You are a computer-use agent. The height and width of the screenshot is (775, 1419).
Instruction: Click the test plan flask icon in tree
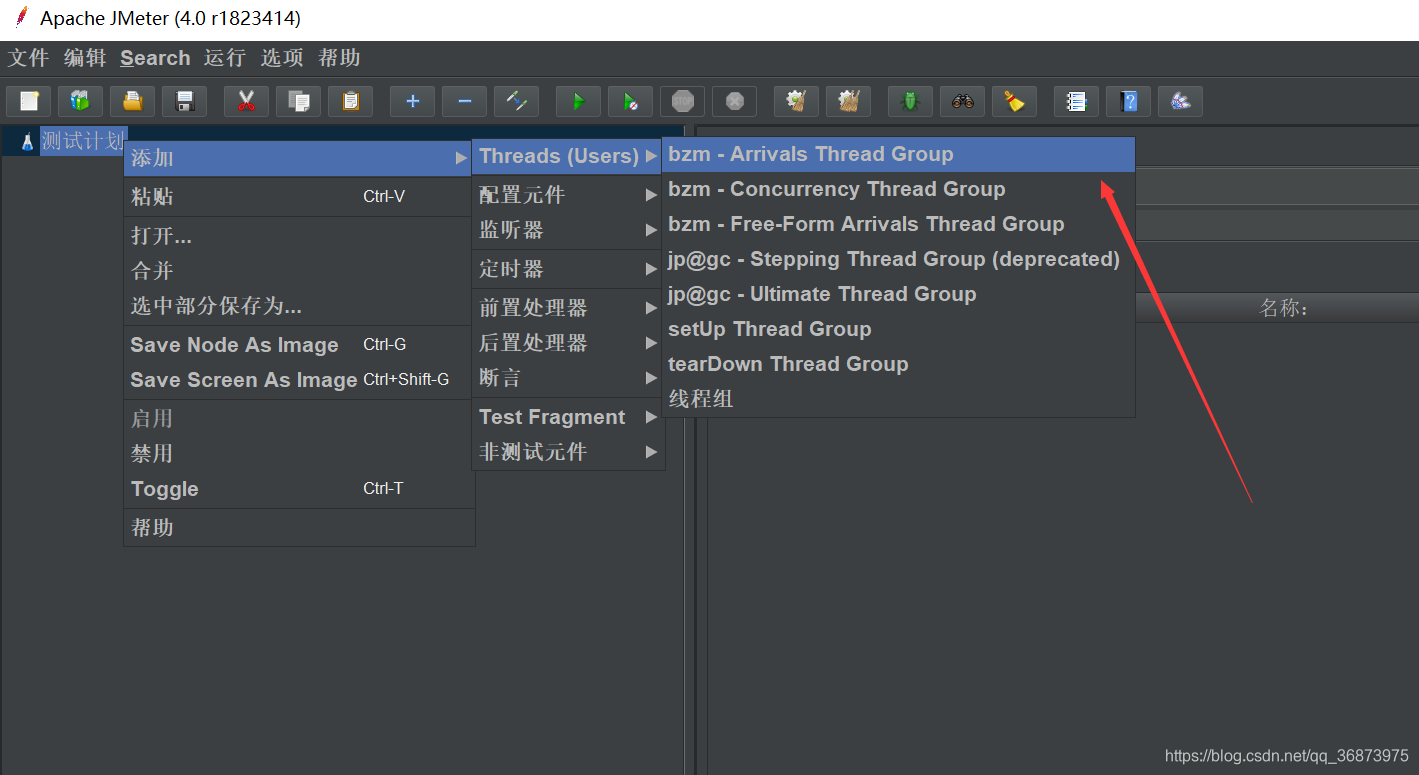(x=27, y=142)
